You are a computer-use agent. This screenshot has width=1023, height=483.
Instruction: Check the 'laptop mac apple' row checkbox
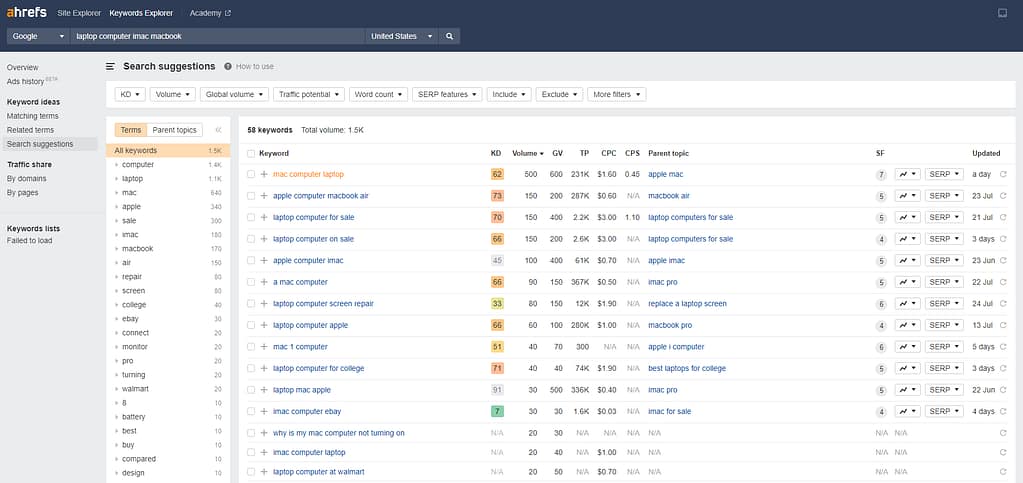[251, 390]
